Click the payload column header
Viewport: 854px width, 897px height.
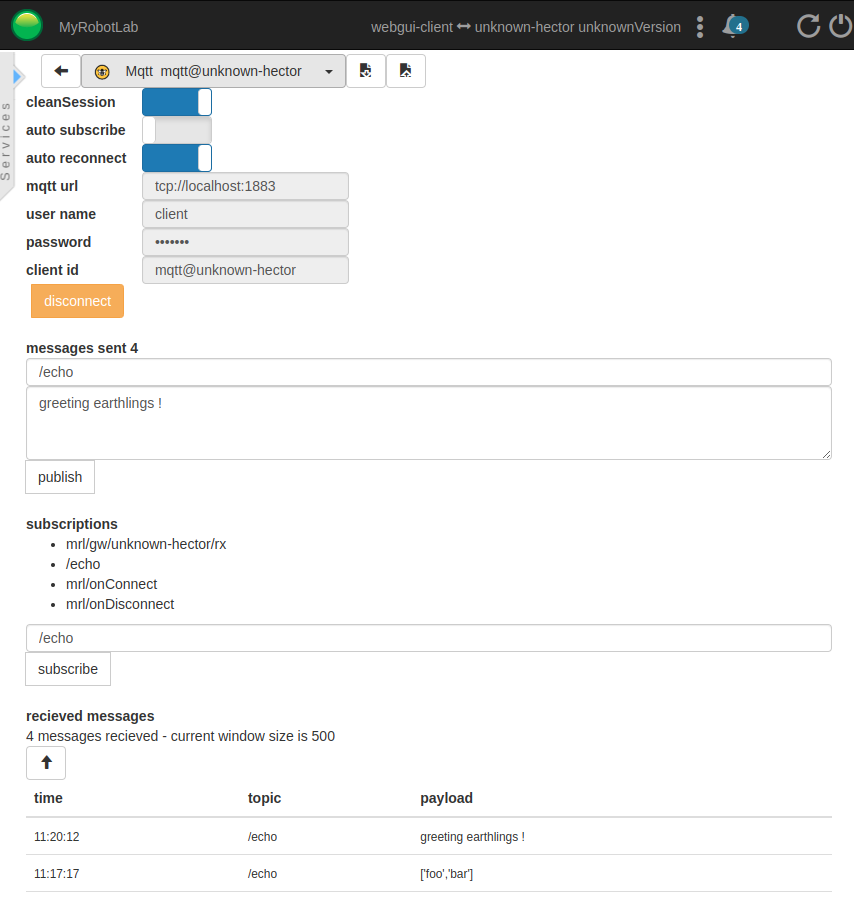pos(446,798)
